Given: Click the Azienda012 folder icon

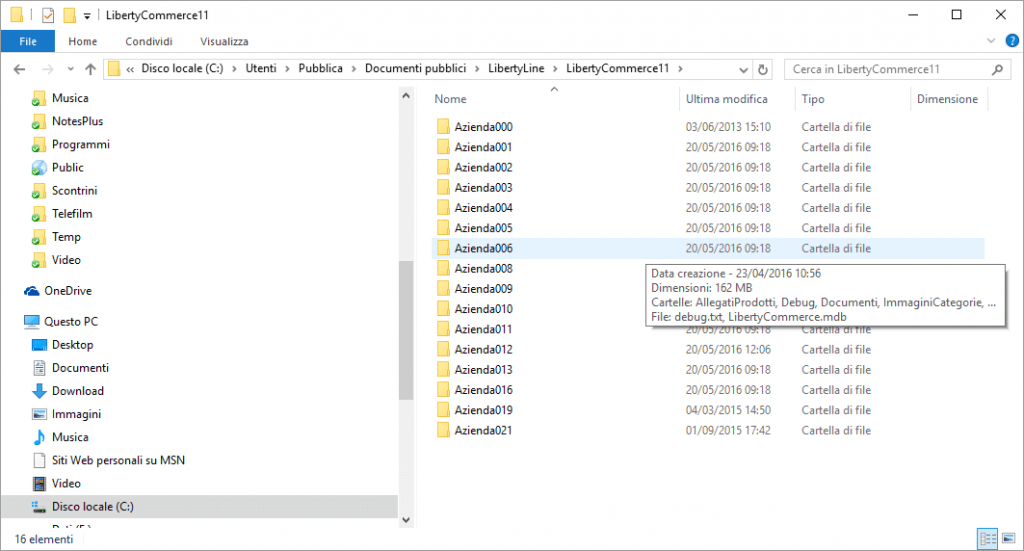Looking at the screenshot, I should (x=443, y=349).
